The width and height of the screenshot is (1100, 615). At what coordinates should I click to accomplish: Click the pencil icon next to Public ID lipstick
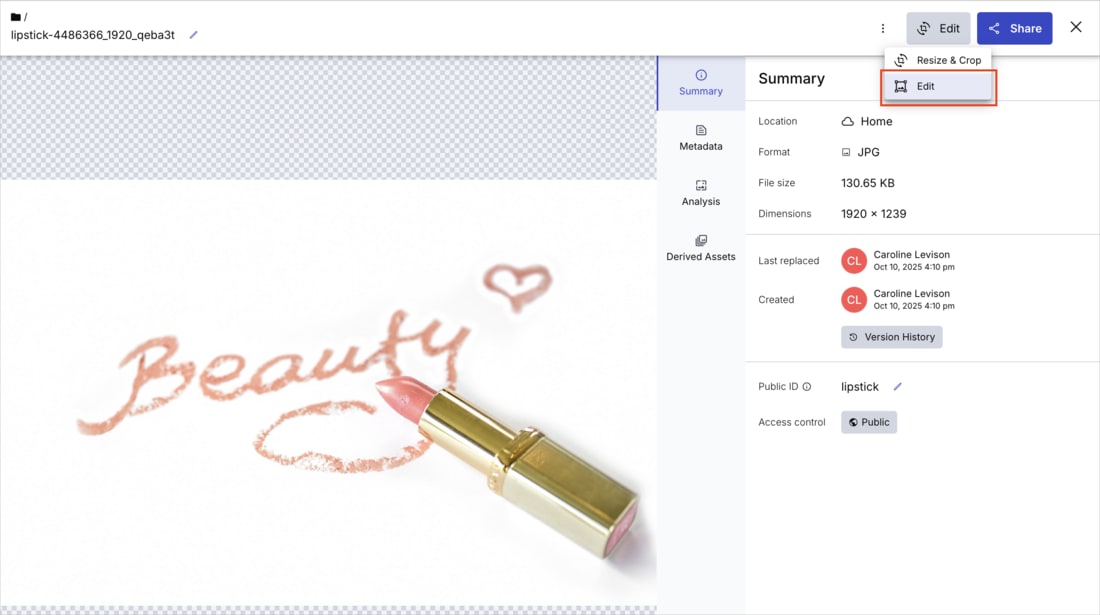(x=897, y=387)
